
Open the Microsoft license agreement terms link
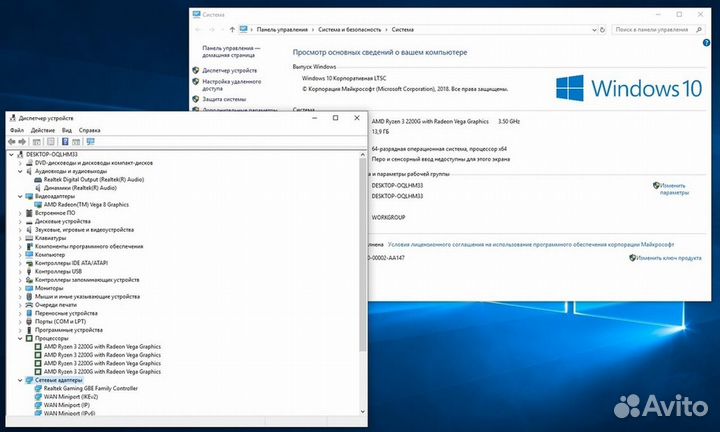531,245
